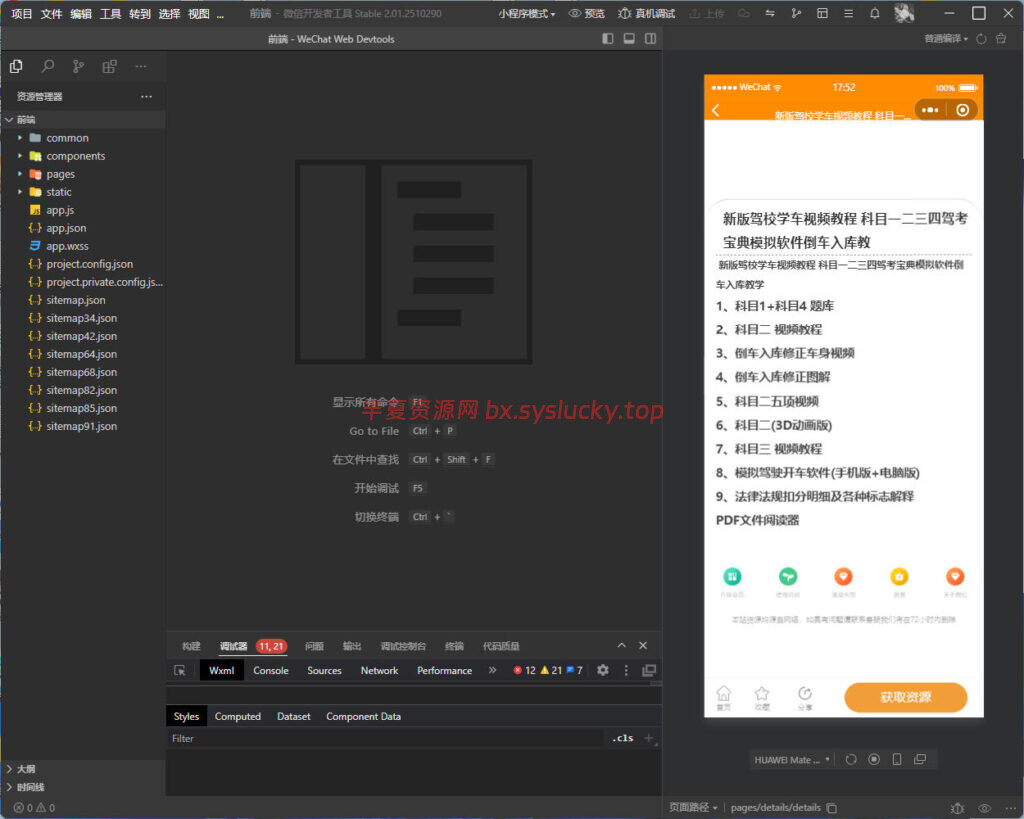Collapse debugger panel with the up caret
1024x819 pixels.
pos(621,645)
